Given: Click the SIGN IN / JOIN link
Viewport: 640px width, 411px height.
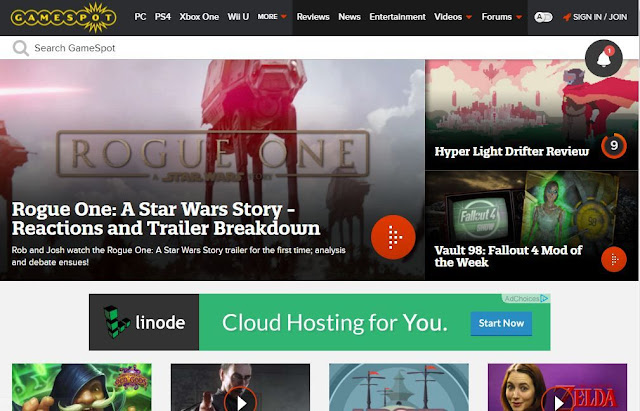Looking at the screenshot, I should 600,17.
